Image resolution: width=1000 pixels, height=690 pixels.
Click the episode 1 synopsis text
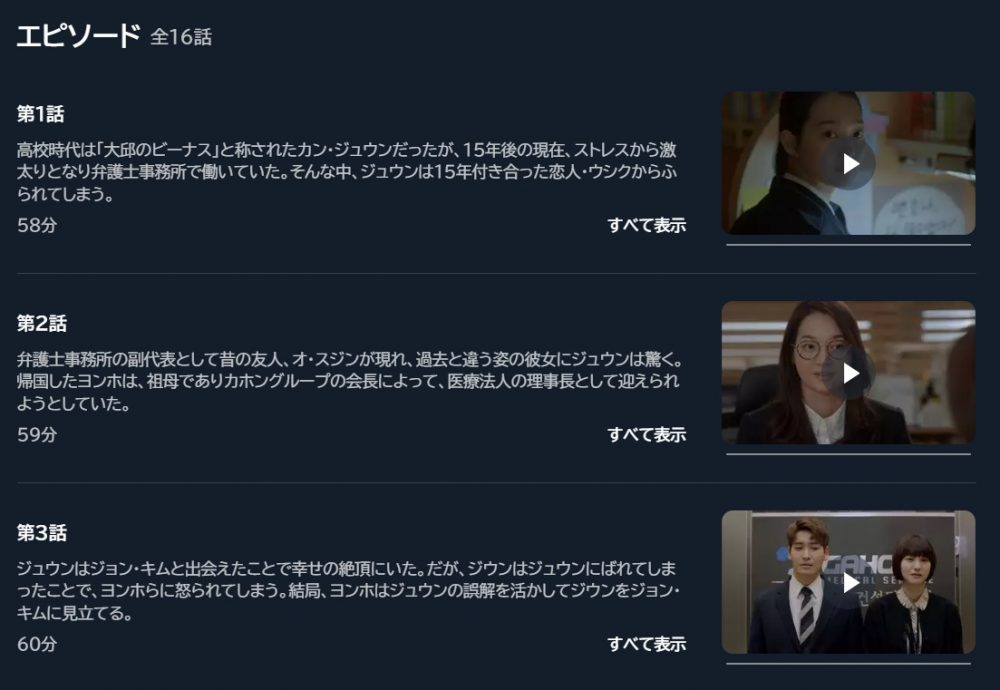(347, 172)
